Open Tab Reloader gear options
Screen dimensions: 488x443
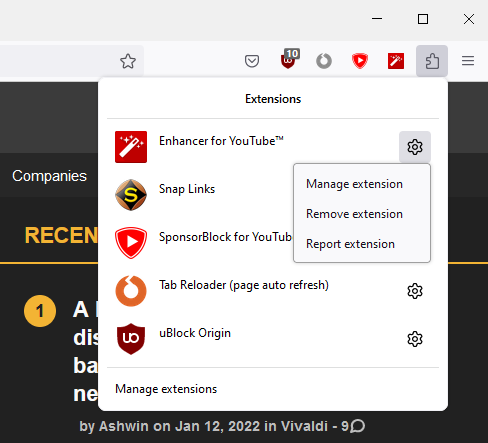tap(415, 291)
